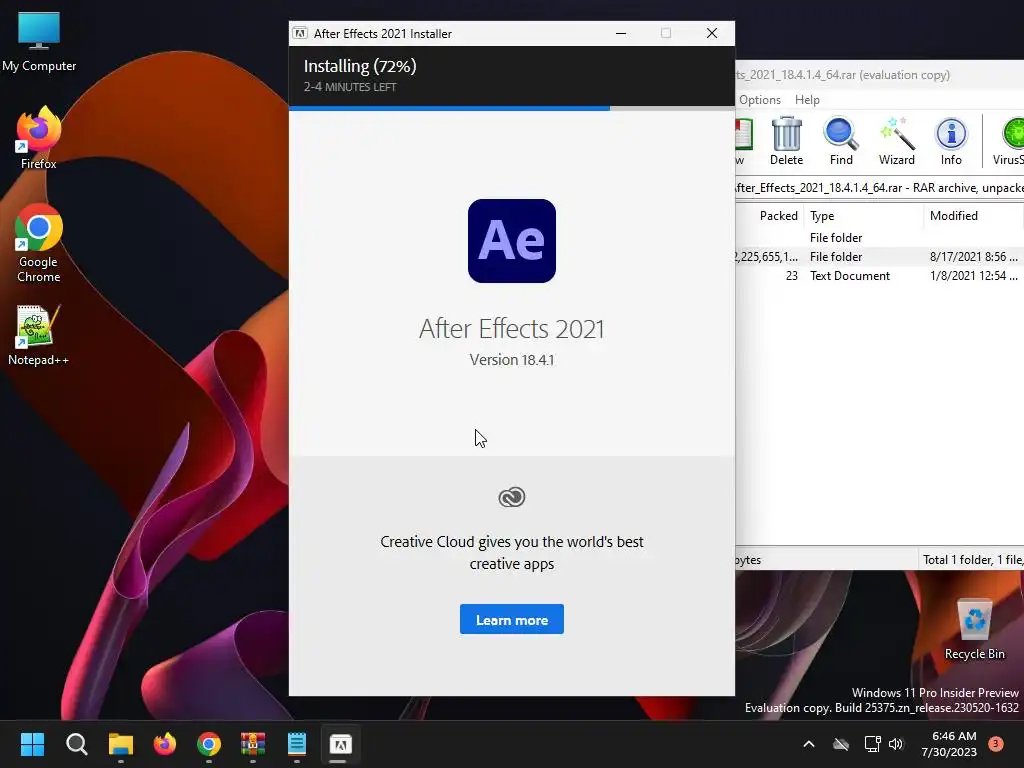Viewport: 1024px width, 768px height.
Task: Sort WinRAR list by Type column
Action: pyautogui.click(x=863, y=216)
